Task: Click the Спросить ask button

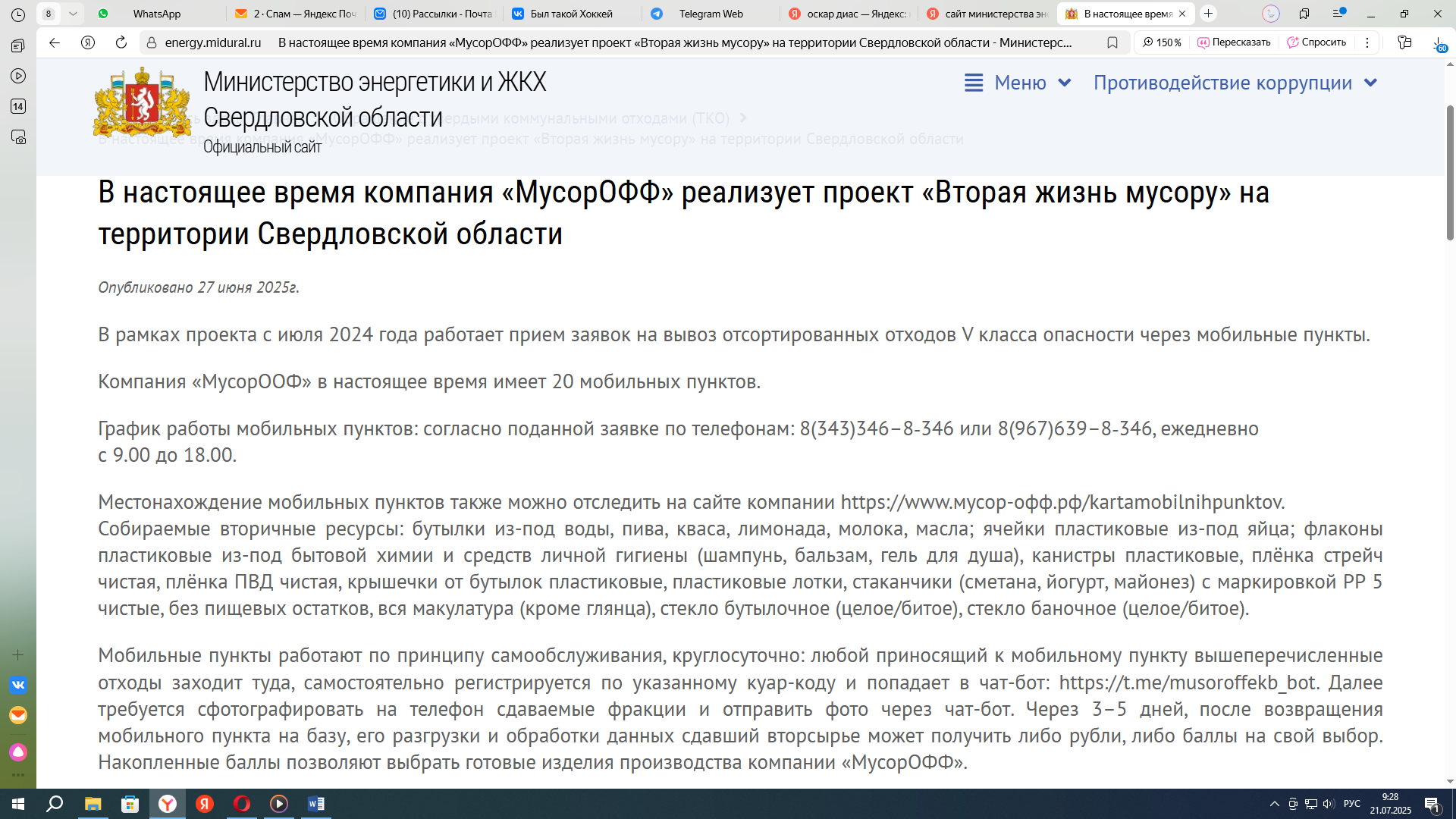Action: click(1316, 42)
